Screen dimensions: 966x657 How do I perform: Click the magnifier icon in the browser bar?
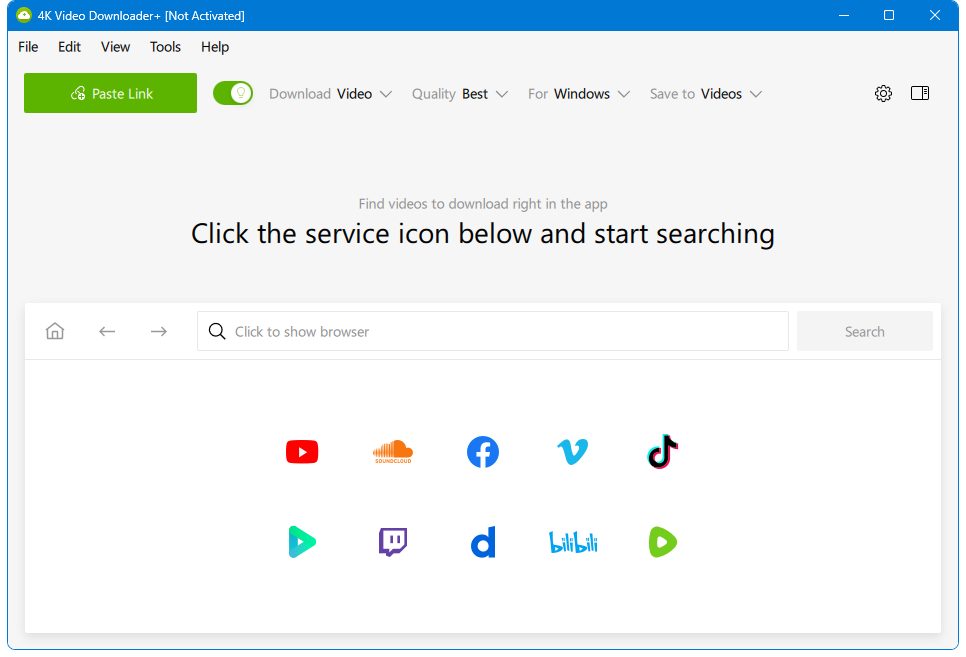(x=217, y=331)
